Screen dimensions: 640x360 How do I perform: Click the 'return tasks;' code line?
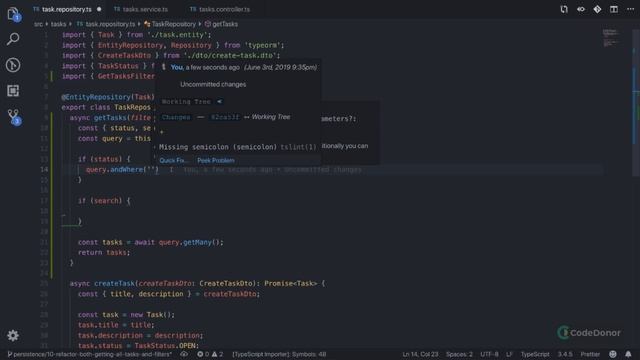[x=104, y=253]
